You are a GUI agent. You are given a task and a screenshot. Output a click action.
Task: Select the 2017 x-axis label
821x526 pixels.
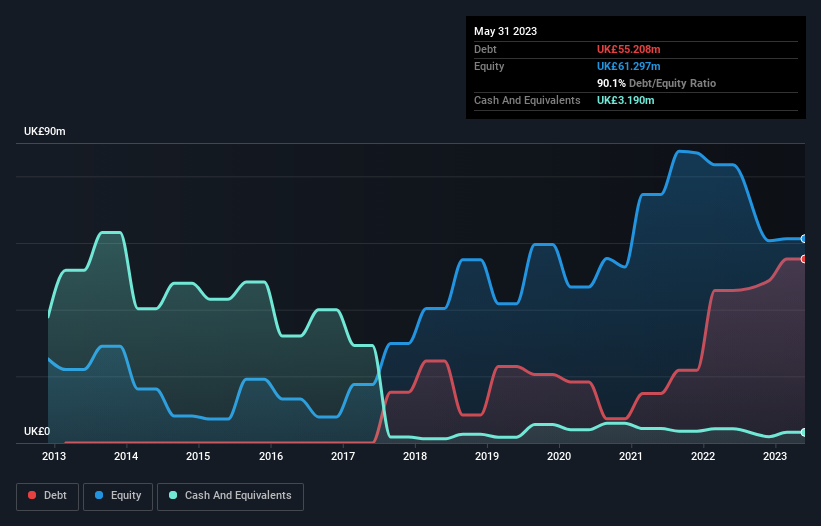pyautogui.click(x=343, y=456)
